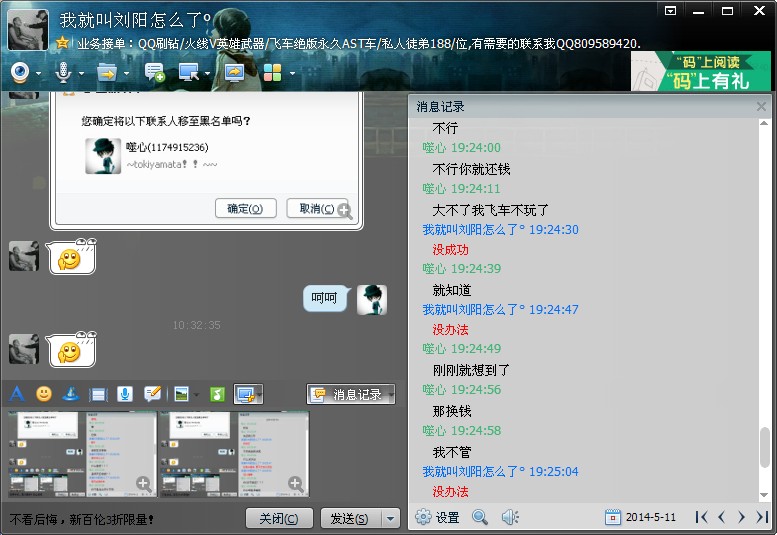Image resolution: width=777 pixels, height=535 pixels.
Task: Start a video call with webcam icon
Action: (20, 73)
